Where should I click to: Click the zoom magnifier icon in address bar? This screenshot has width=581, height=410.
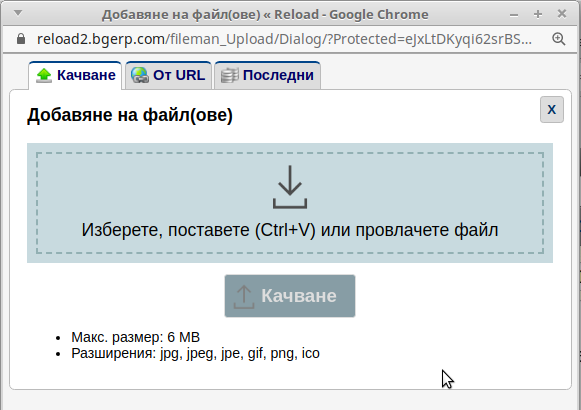click(x=558, y=39)
